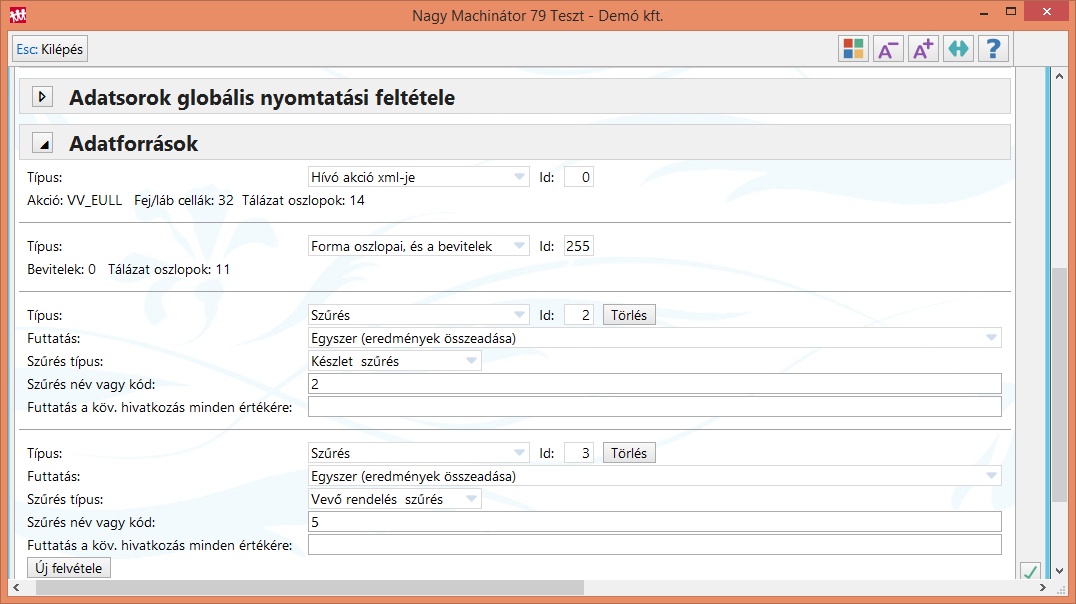Click the four-colored squares theme icon
Viewport: 1076px width, 604px height.
click(853, 49)
